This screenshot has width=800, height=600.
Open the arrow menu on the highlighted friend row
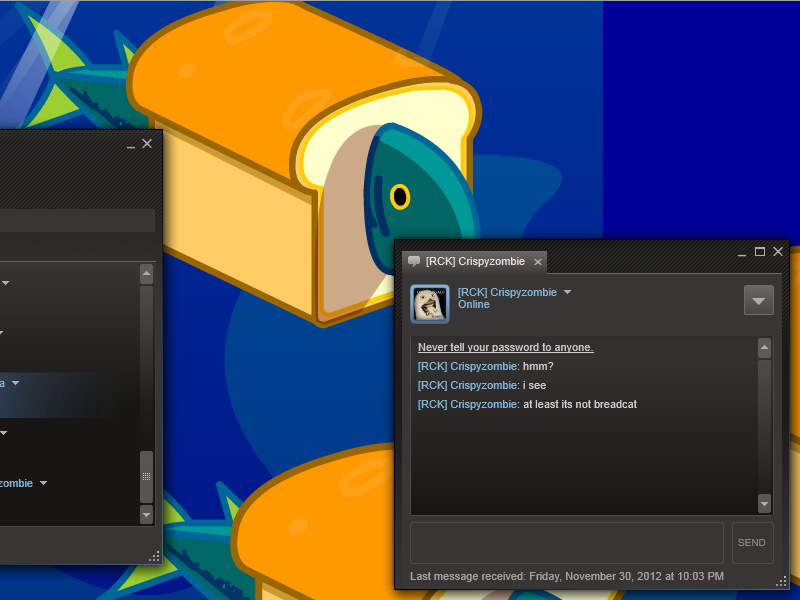coord(16,383)
